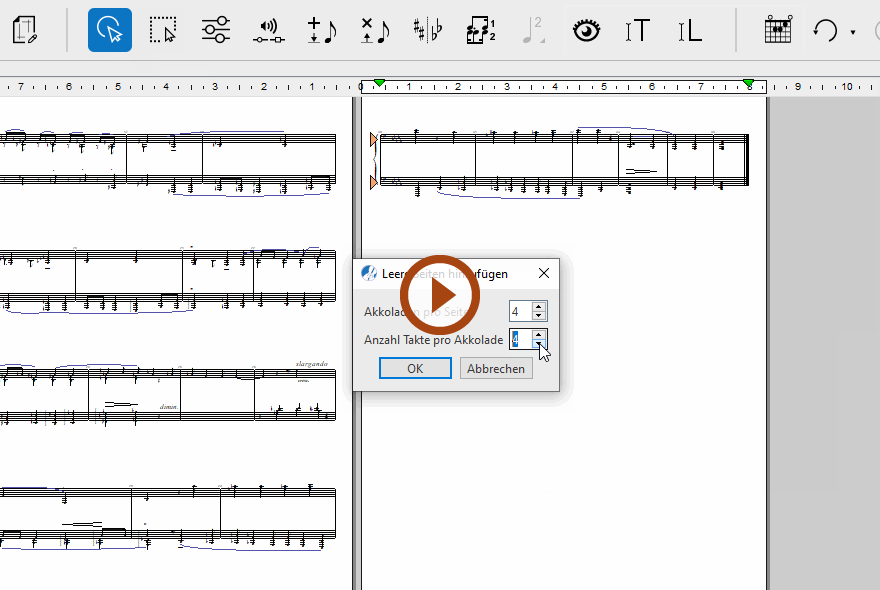Open the sliders adjustment tool
This screenshot has height=590, width=880.
215,30
